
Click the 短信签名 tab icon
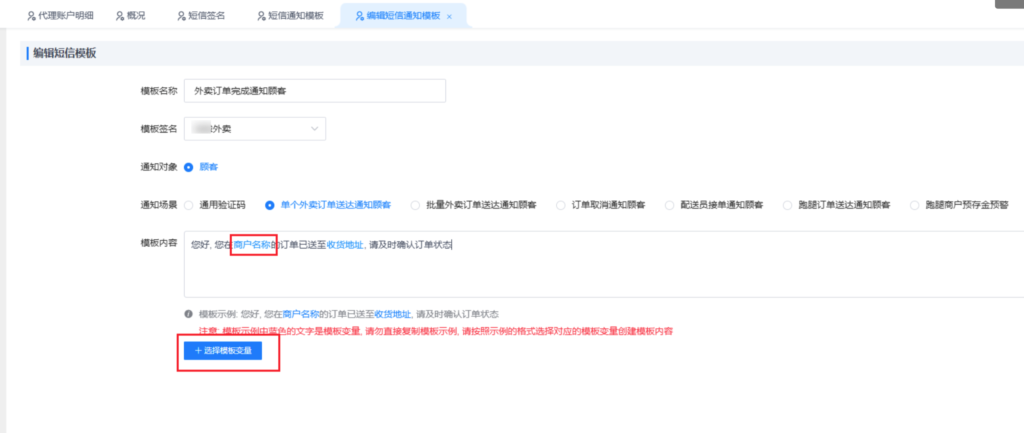182,16
